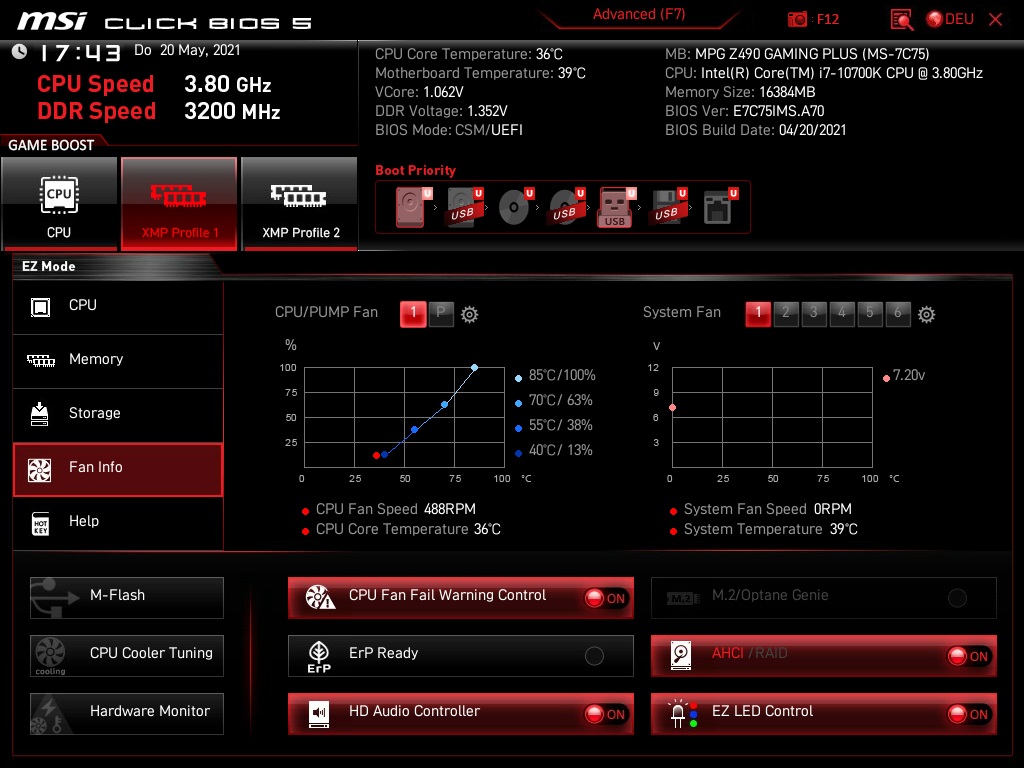Click the 85°C/100% fan curve point

475,368
